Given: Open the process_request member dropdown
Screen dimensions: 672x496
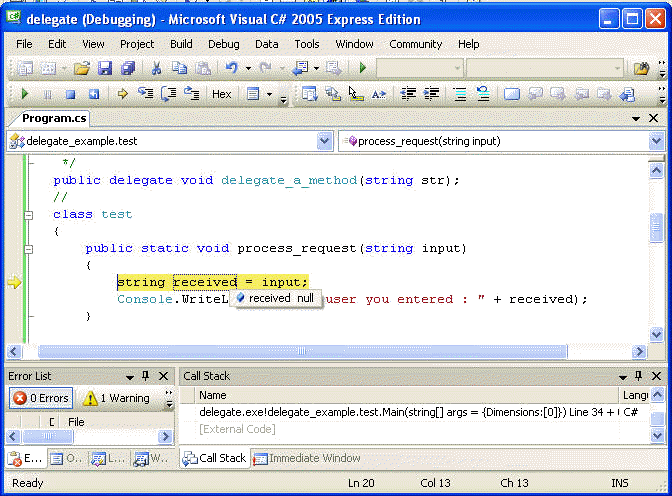Looking at the screenshot, I should click(655, 142).
